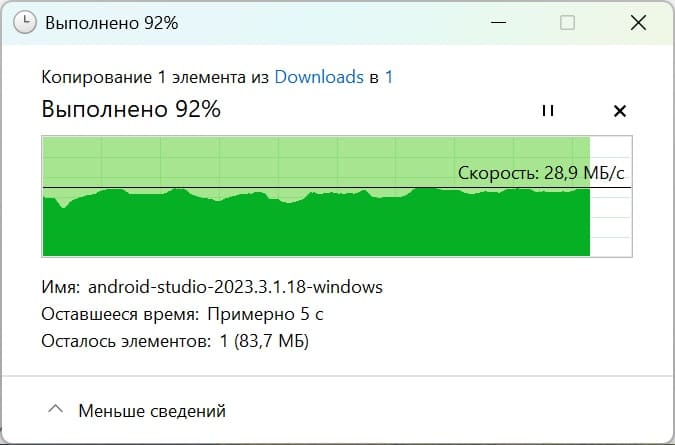Image resolution: width=675 pixels, height=445 pixels.
Task: Select the "Меньше сведений" label
Action: pyautogui.click(x=152, y=411)
